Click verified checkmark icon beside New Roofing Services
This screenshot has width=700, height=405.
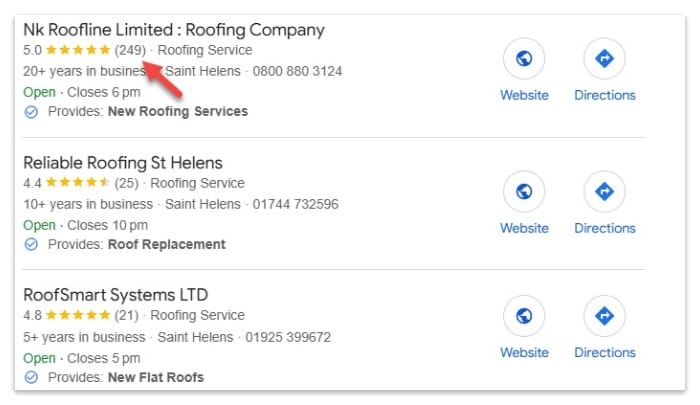click(x=31, y=112)
